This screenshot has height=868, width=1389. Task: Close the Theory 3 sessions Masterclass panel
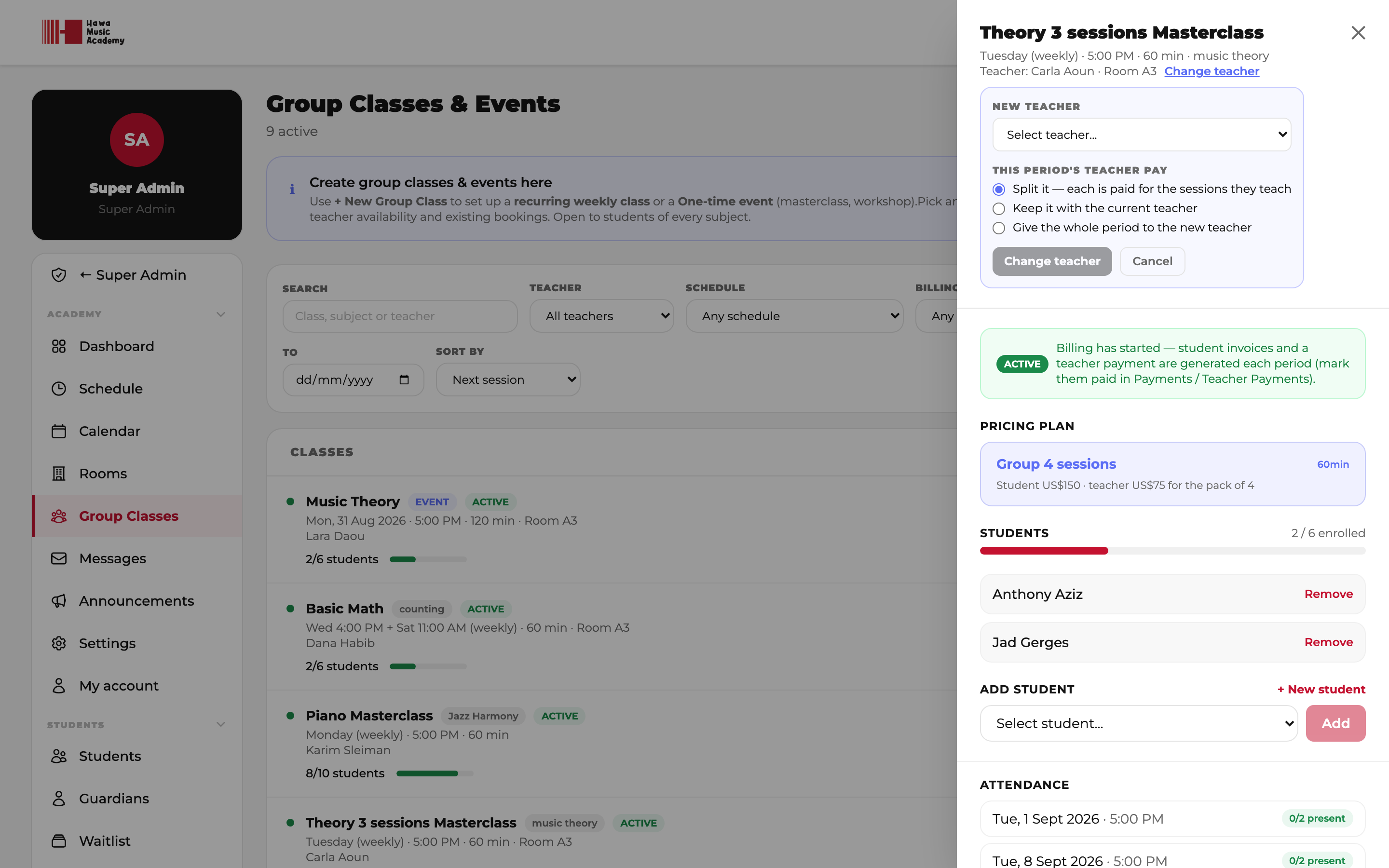[1358, 33]
